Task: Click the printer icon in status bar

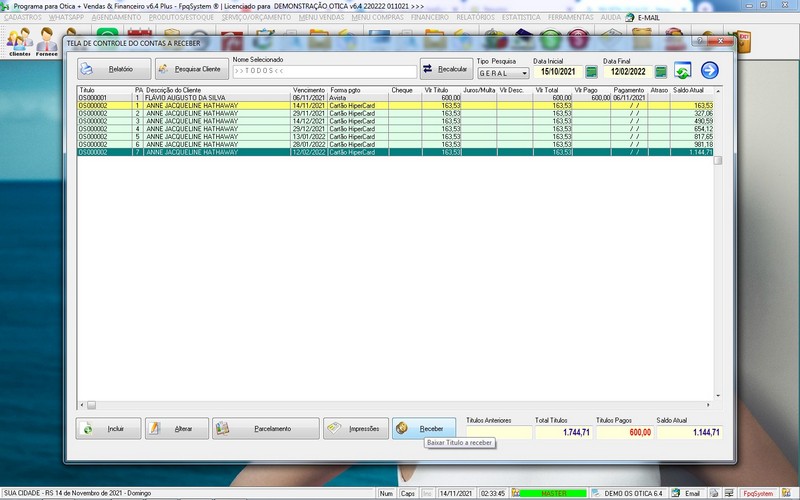Action: pyautogui.click(x=714, y=493)
